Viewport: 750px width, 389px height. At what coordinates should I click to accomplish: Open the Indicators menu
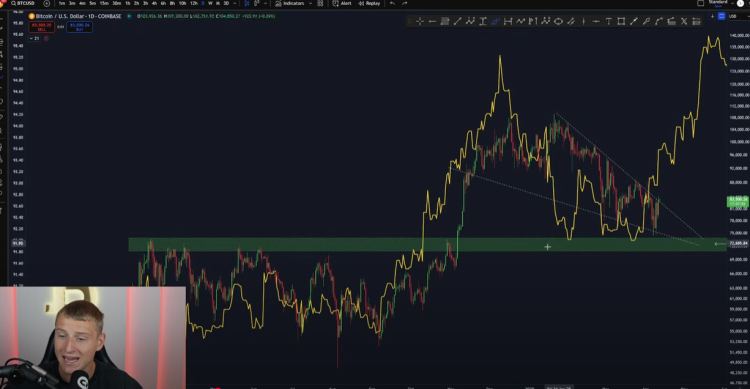click(x=290, y=3)
